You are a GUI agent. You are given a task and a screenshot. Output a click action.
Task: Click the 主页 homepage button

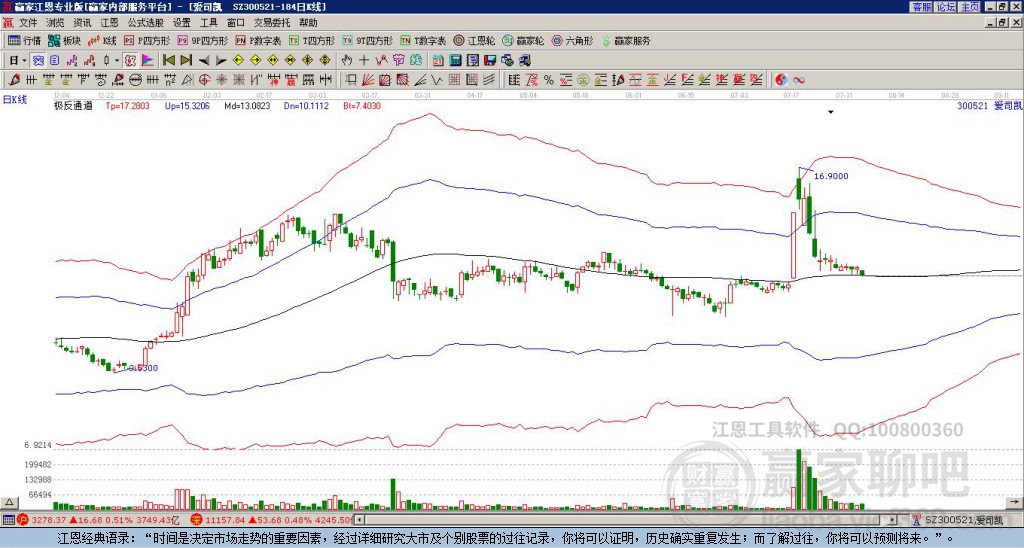coord(970,7)
